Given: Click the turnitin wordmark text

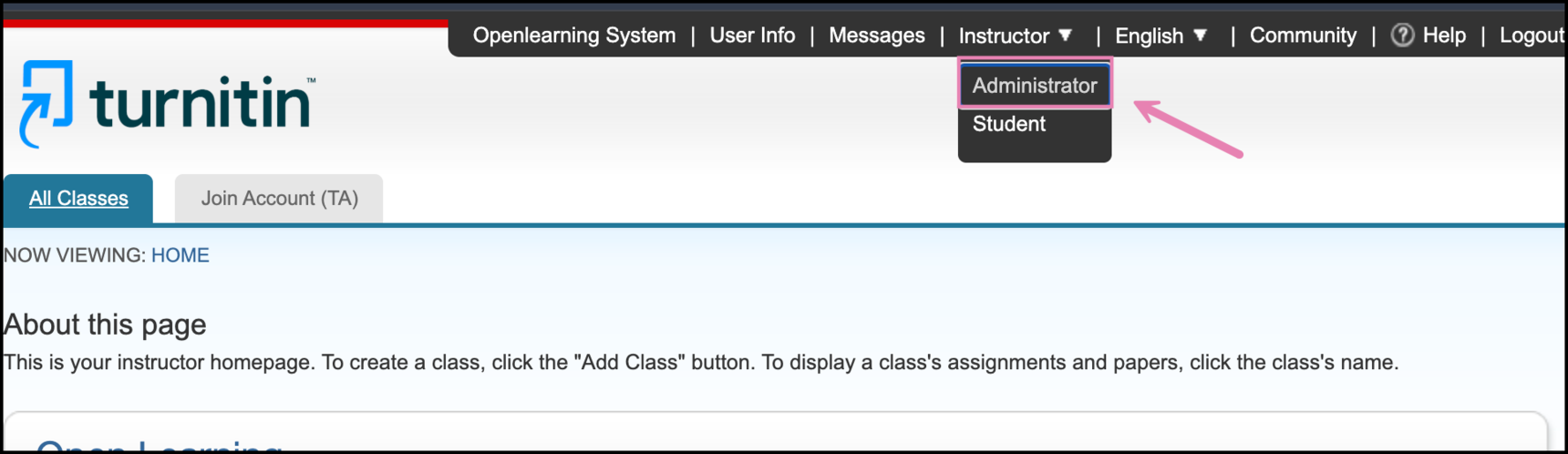Looking at the screenshot, I should click(x=202, y=103).
